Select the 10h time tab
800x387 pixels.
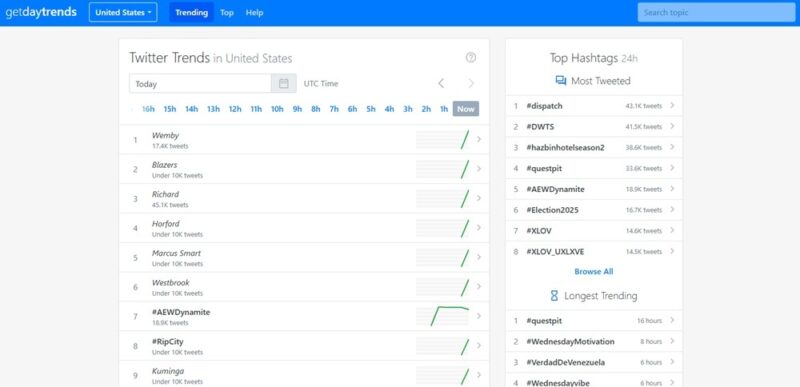tap(277, 109)
